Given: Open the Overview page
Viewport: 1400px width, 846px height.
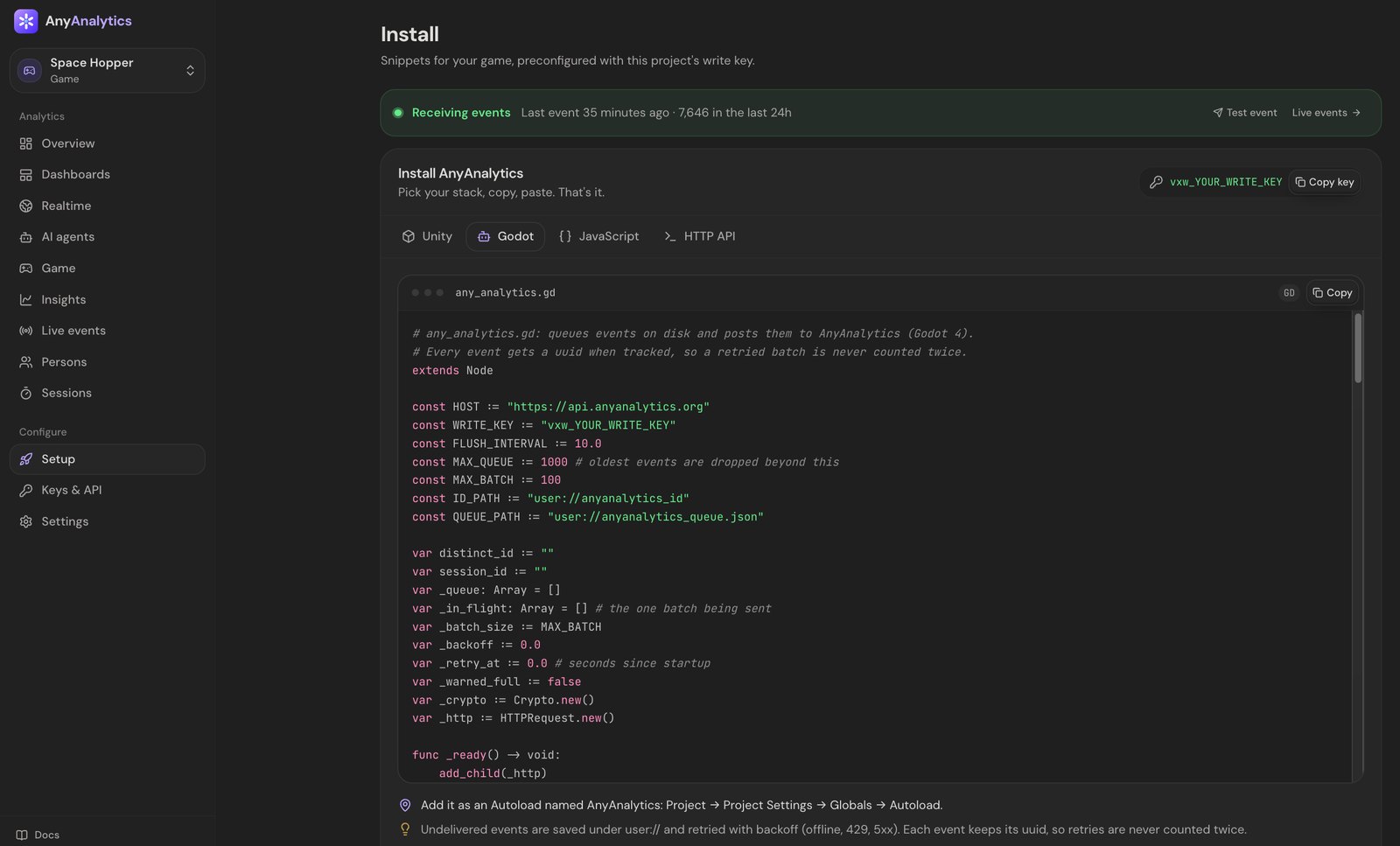Looking at the screenshot, I should click(x=108, y=143).
